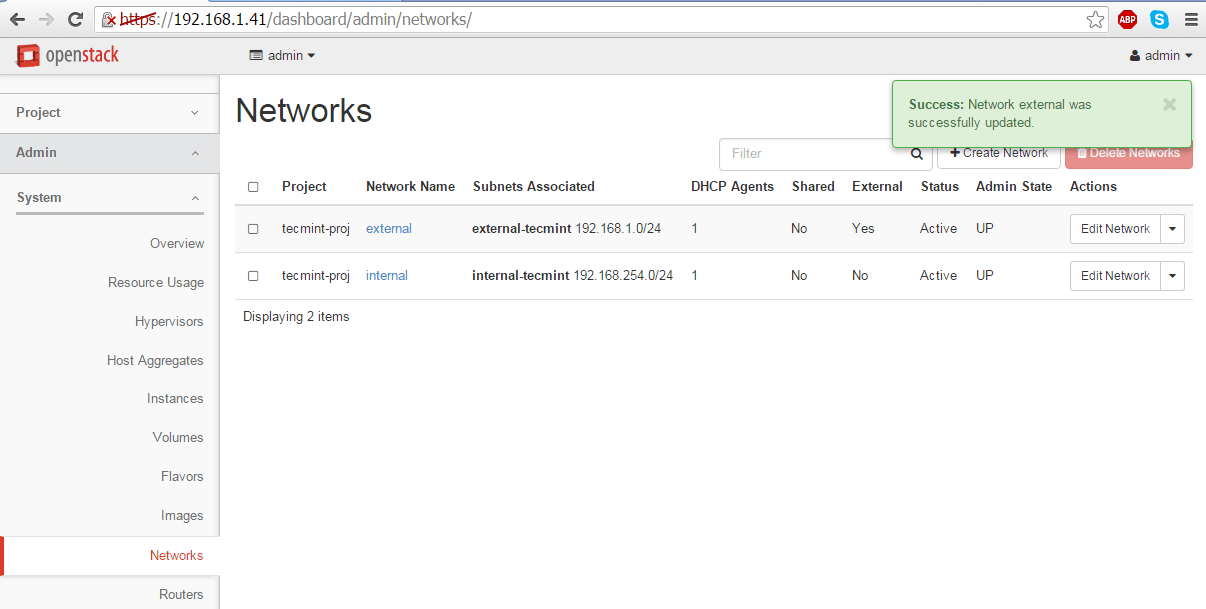The width and height of the screenshot is (1206, 609).
Task: Click the Displaying 2 items footer text
Action: point(296,317)
